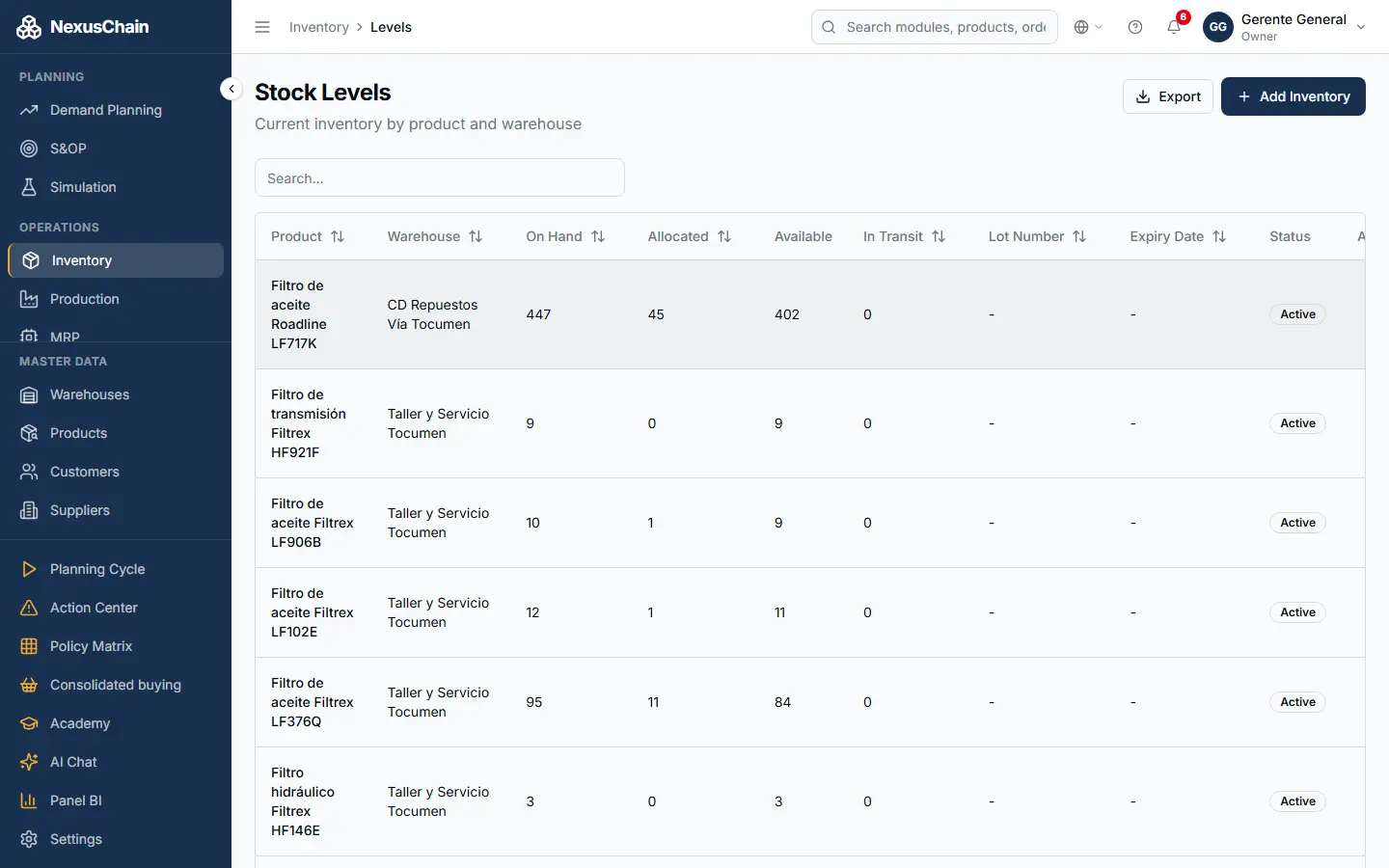Select Production in the sidebar
This screenshot has height=868, width=1389.
point(116,299)
